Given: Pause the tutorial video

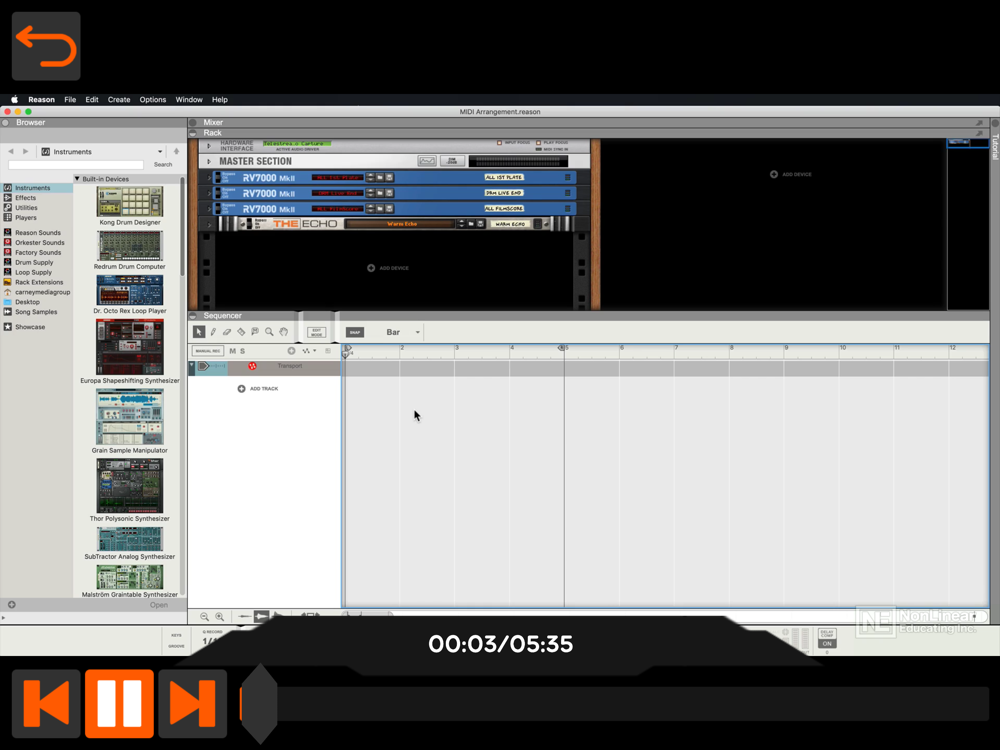Looking at the screenshot, I should pos(119,703).
